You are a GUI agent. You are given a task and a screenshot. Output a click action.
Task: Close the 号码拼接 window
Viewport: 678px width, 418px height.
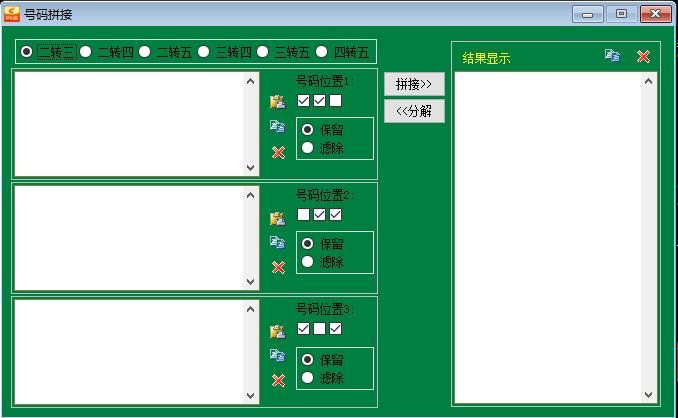pos(656,14)
